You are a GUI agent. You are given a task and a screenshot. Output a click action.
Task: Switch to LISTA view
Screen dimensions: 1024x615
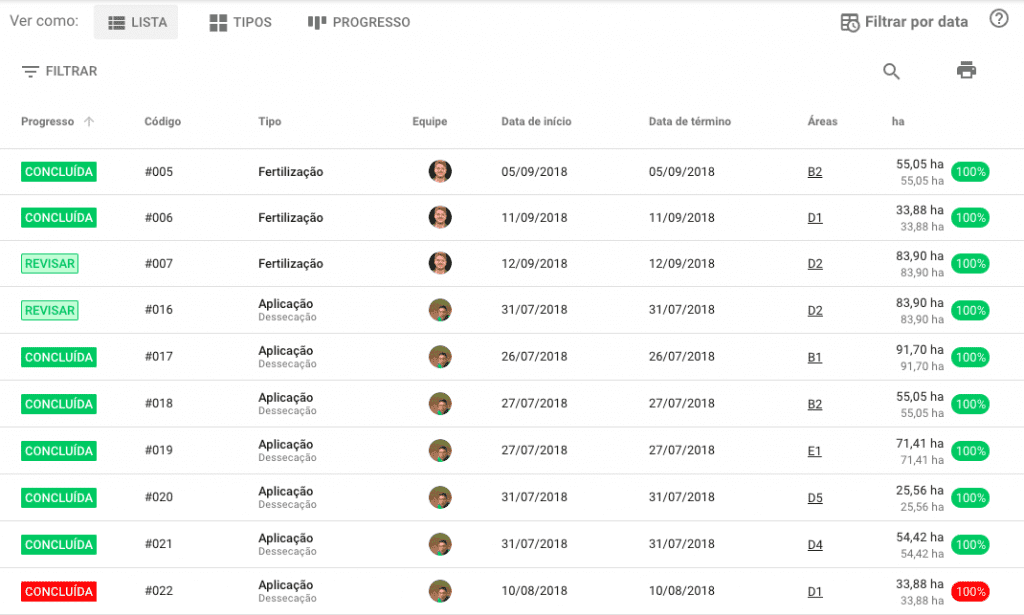pyautogui.click(x=136, y=22)
